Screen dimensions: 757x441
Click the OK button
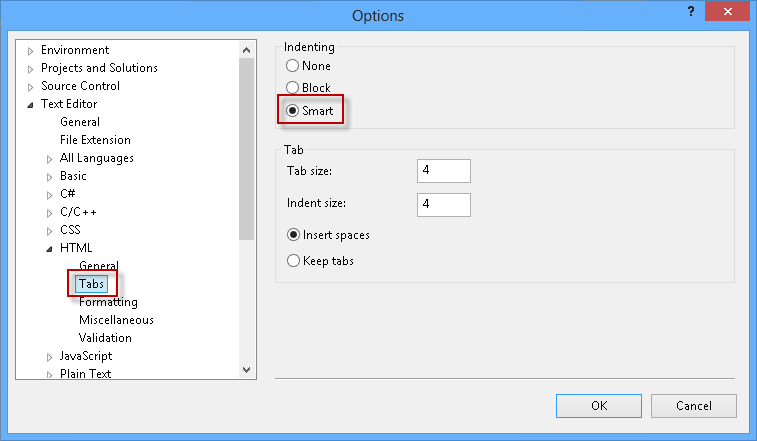599,406
